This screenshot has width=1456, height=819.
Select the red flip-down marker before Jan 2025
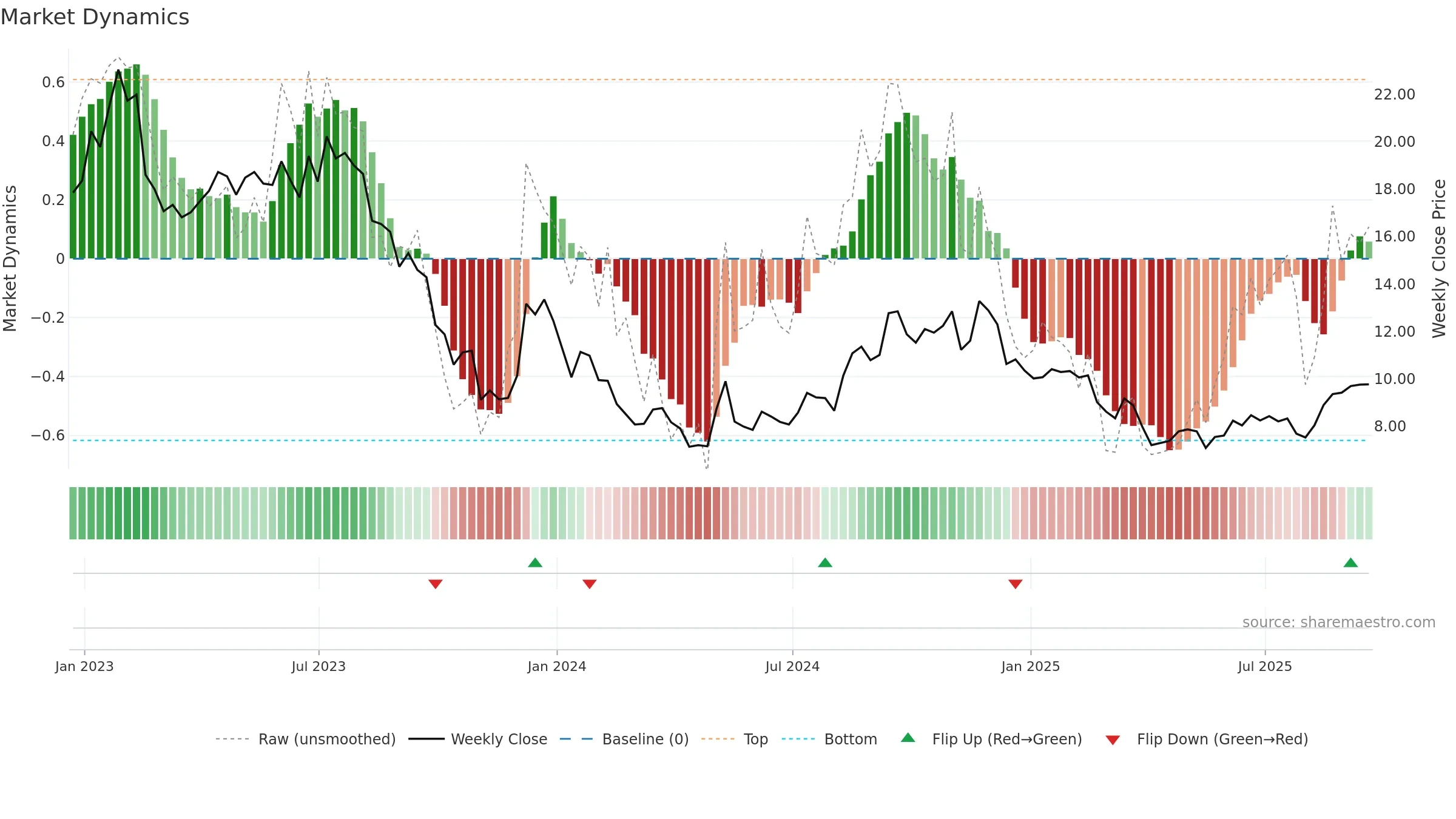(1016, 584)
